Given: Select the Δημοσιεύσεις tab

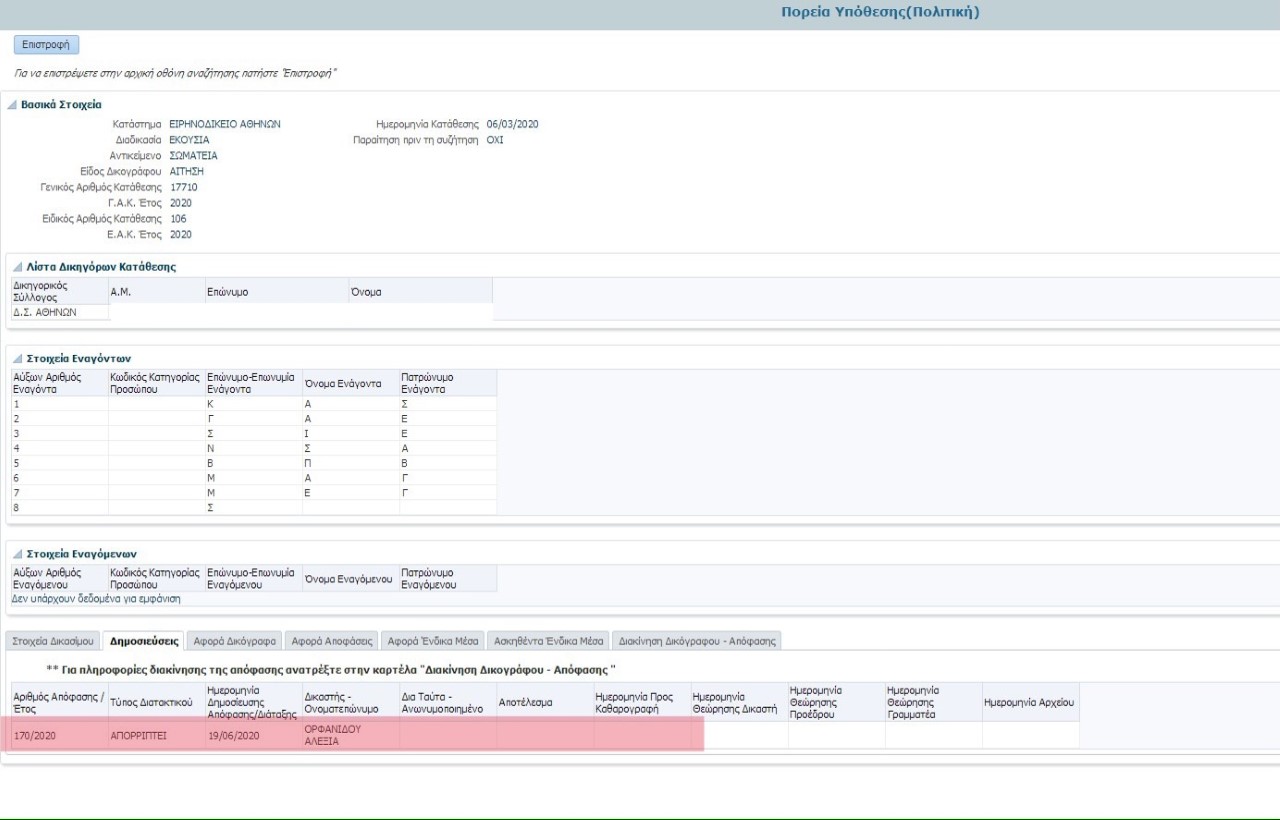Looking at the screenshot, I should [144, 641].
